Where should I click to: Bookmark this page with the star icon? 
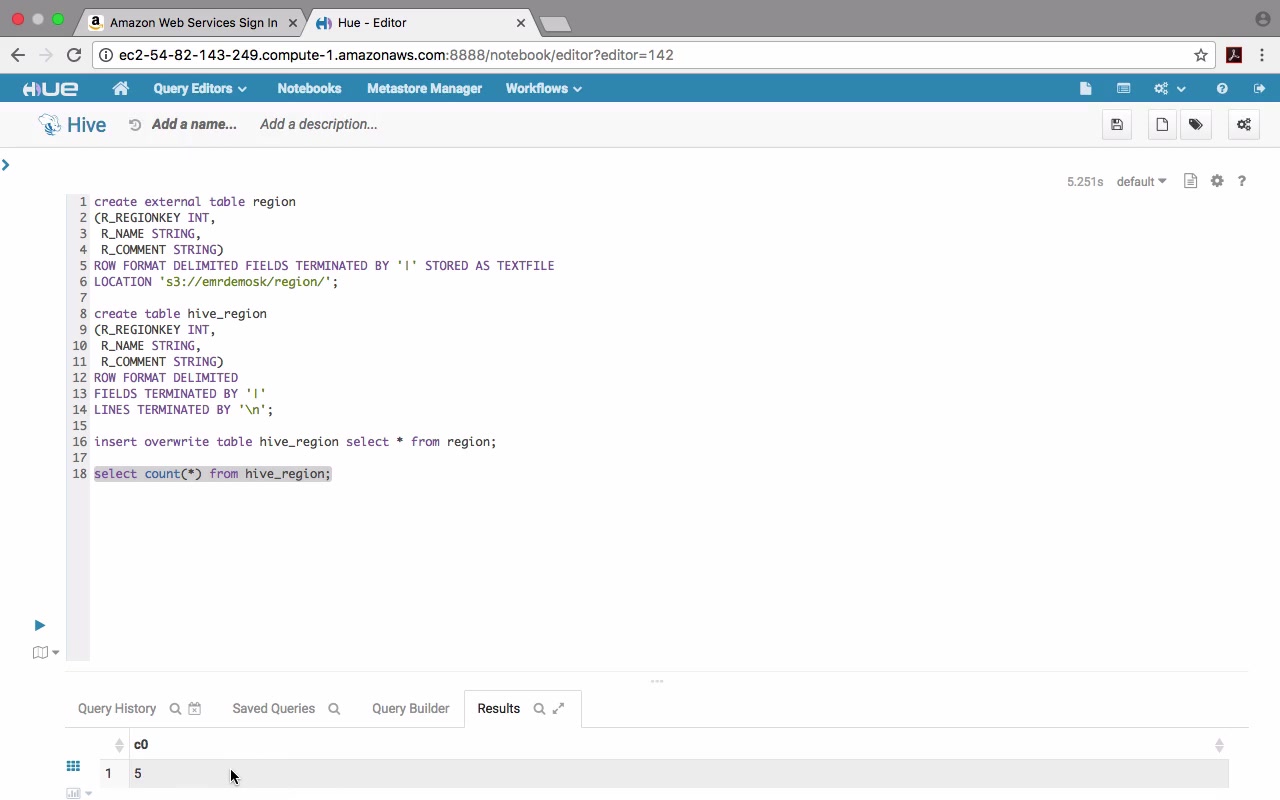tap(1201, 55)
